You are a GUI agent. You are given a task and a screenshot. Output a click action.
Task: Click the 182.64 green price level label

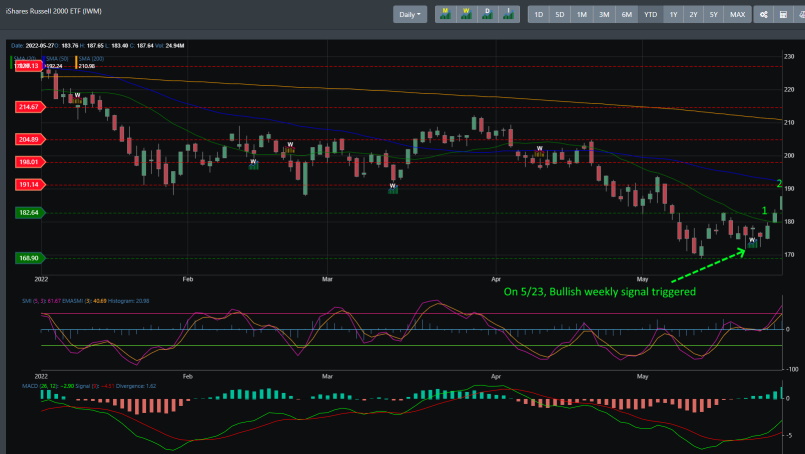click(x=30, y=213)
